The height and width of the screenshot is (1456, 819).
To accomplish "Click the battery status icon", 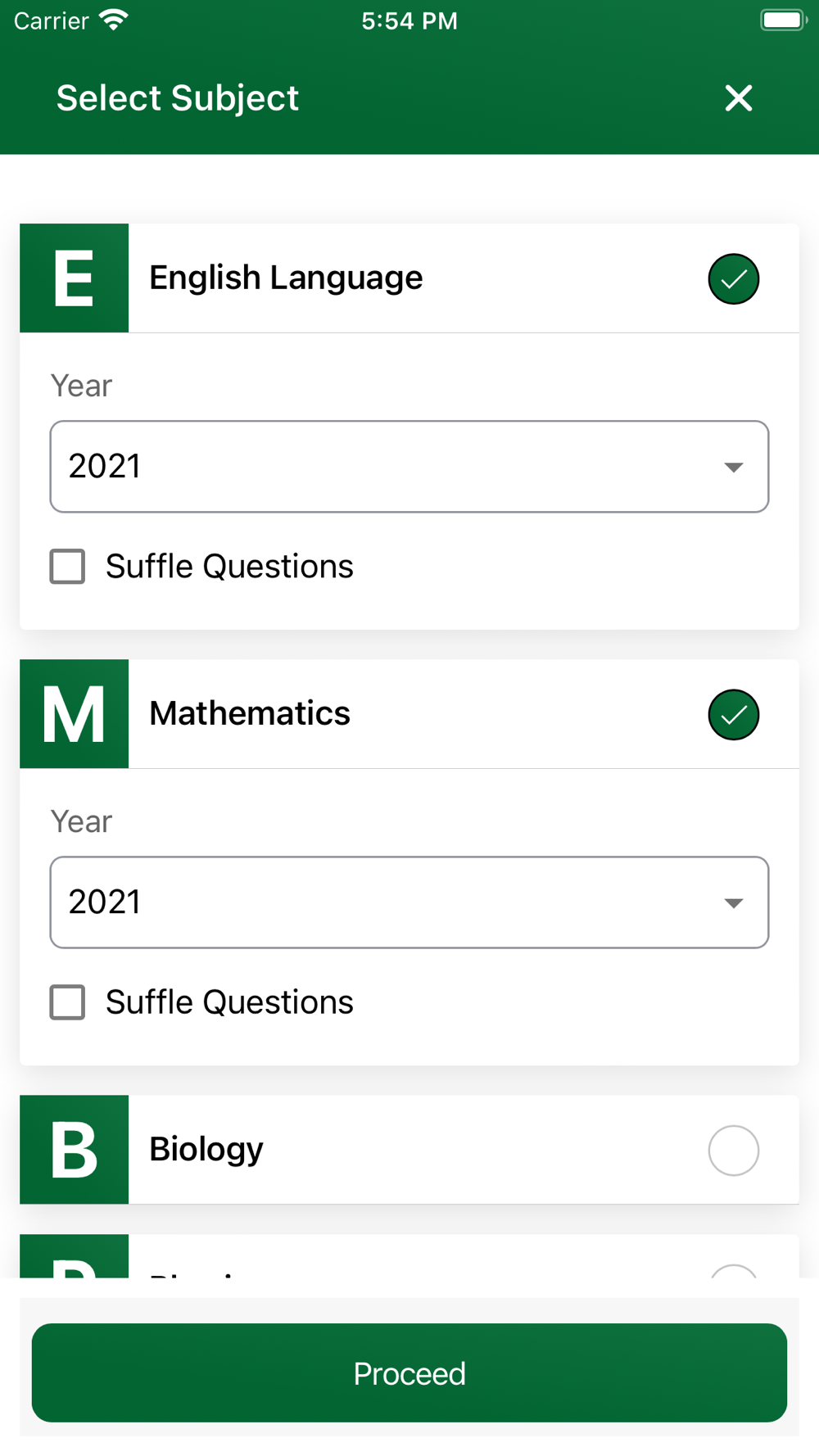I will (783, 20).
